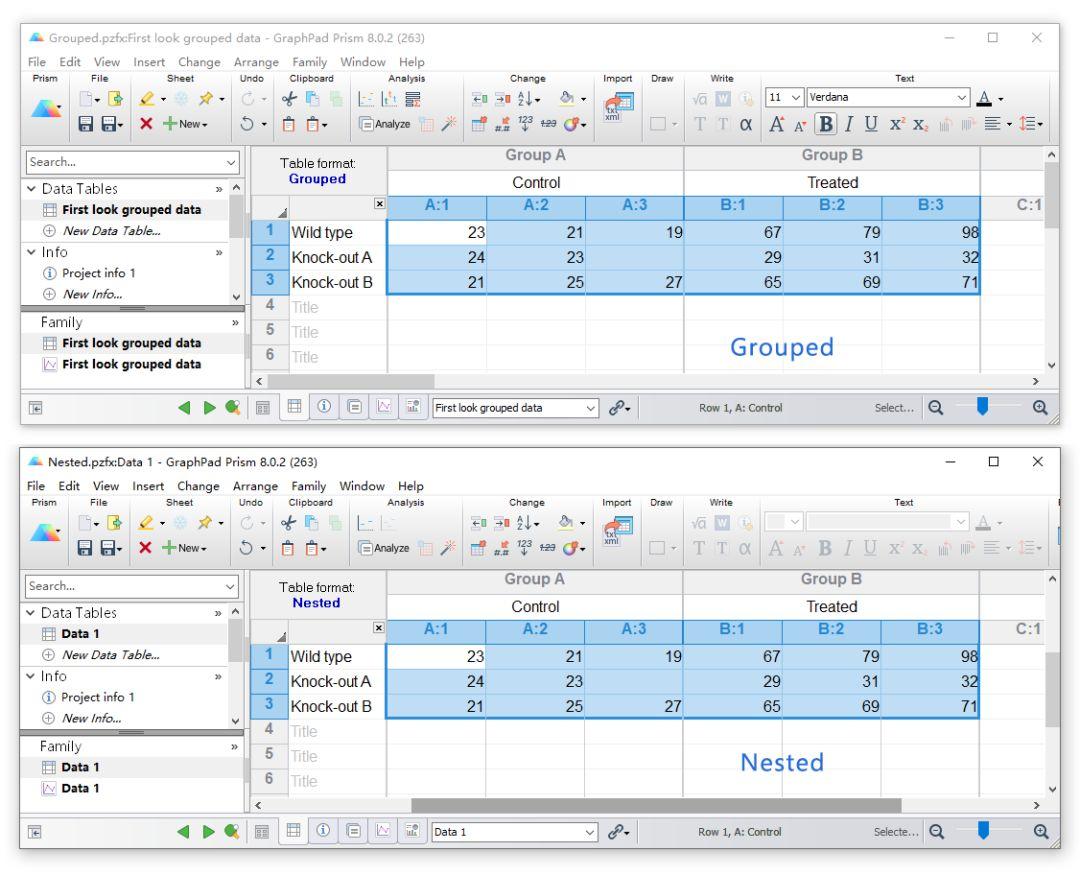Click the Italic I icon in top Text toolbar
This screenshot has height=875, width=1080.
[x=849, y=124]
